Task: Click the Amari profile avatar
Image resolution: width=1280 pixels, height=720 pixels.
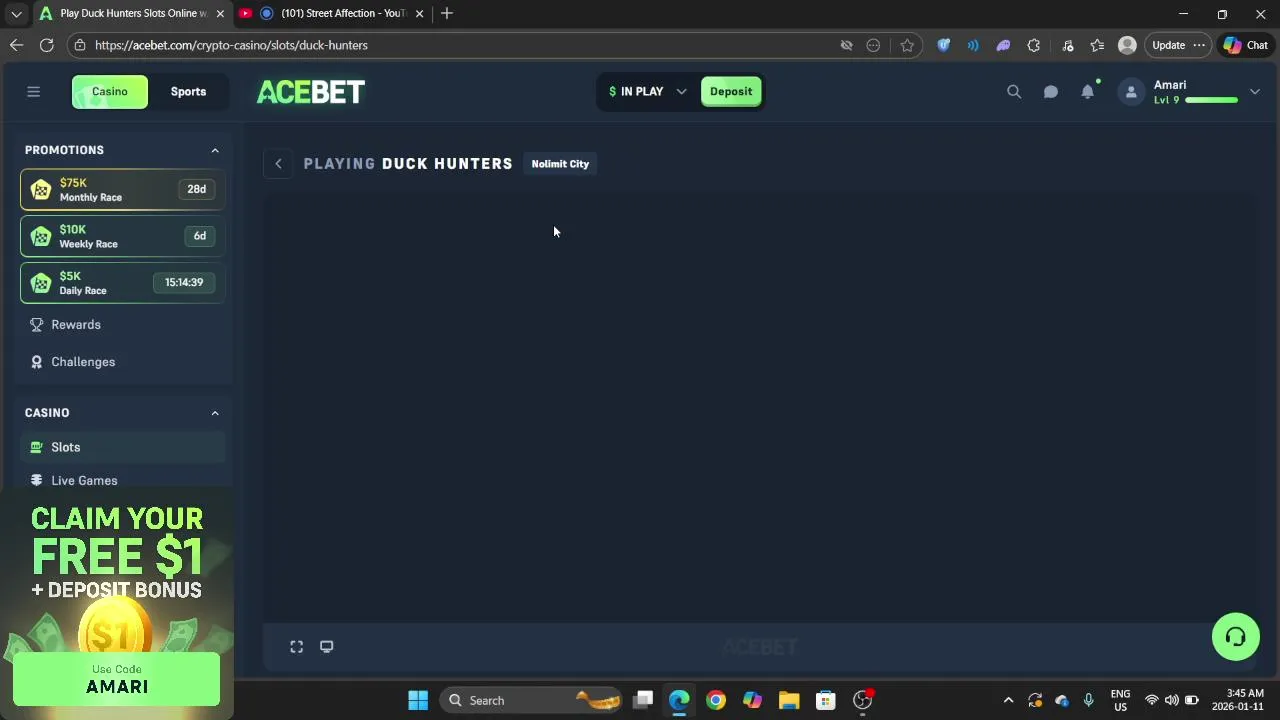Action: pos(1131,92)
